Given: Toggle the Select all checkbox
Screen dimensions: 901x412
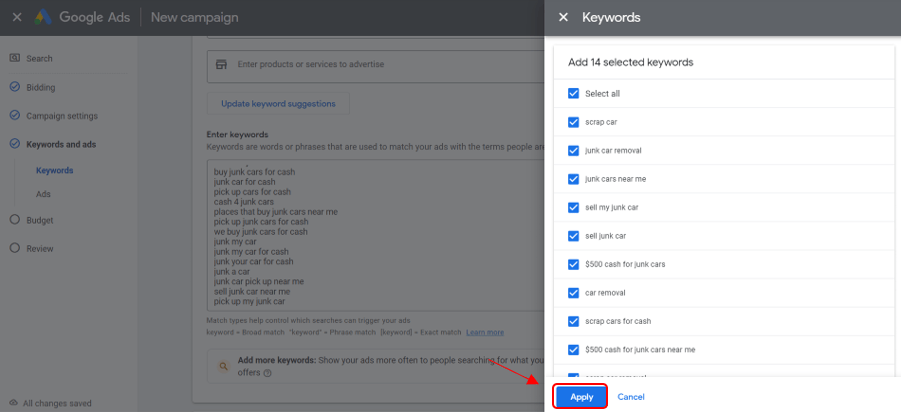Looking at the screenshot, I should 573,93.
